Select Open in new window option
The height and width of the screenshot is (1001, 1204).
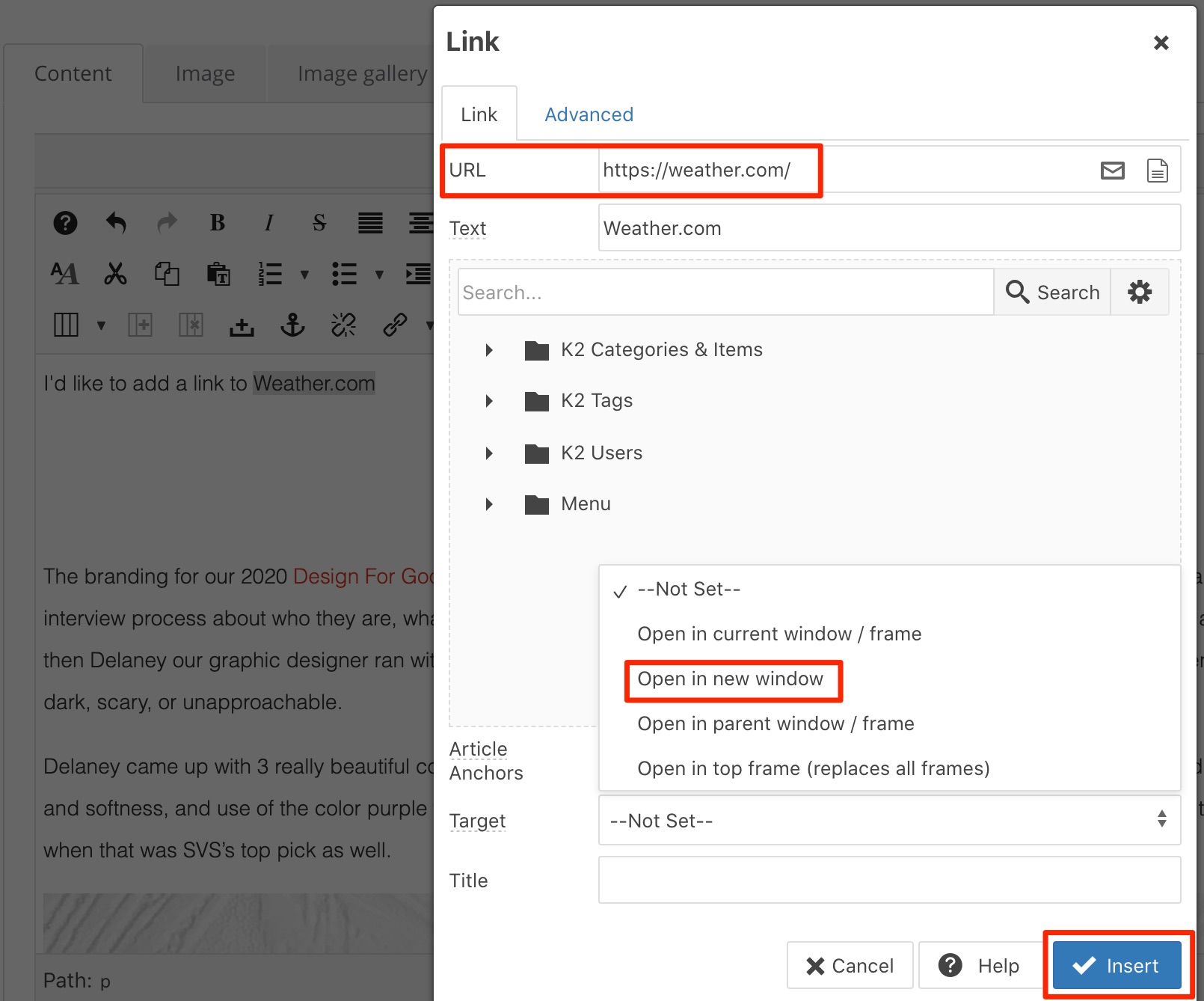(x=730, y=679)
